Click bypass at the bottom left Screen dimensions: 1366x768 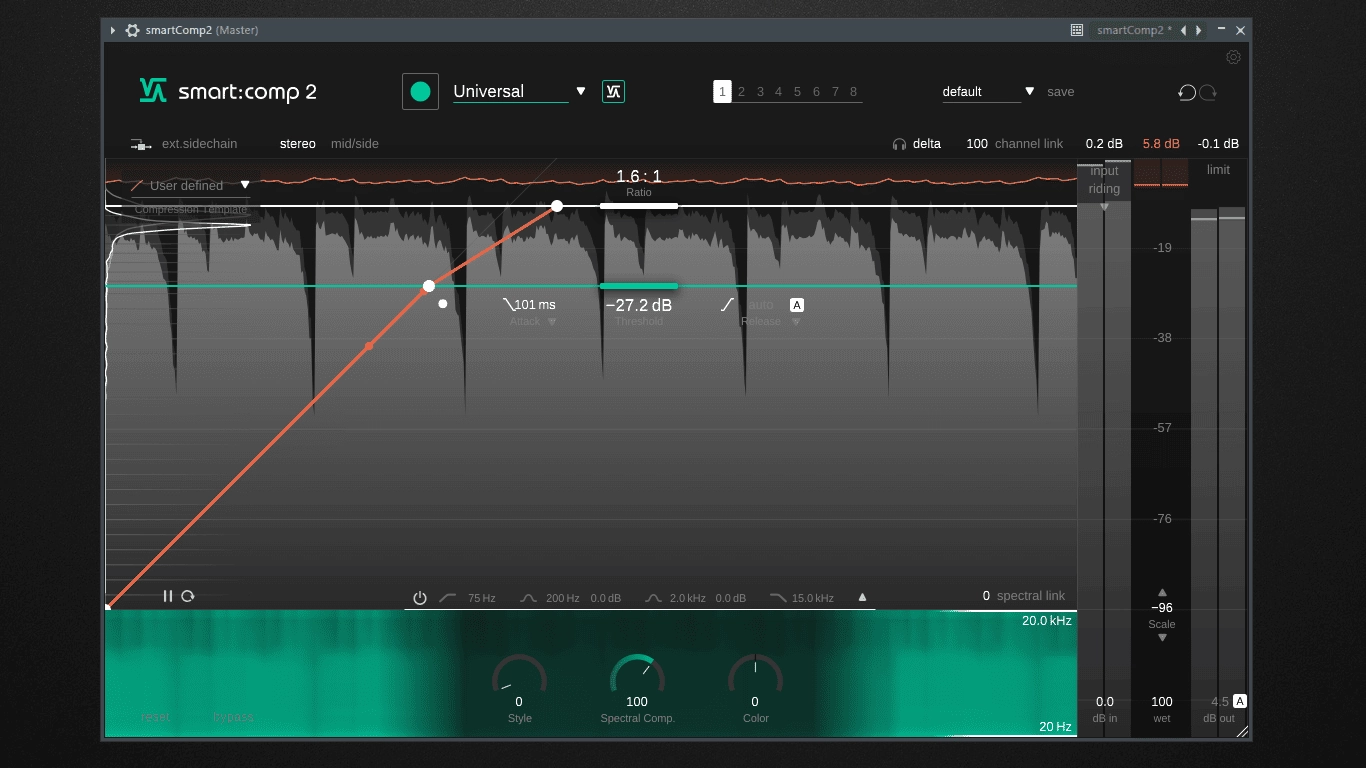click(x=233, y=717)
